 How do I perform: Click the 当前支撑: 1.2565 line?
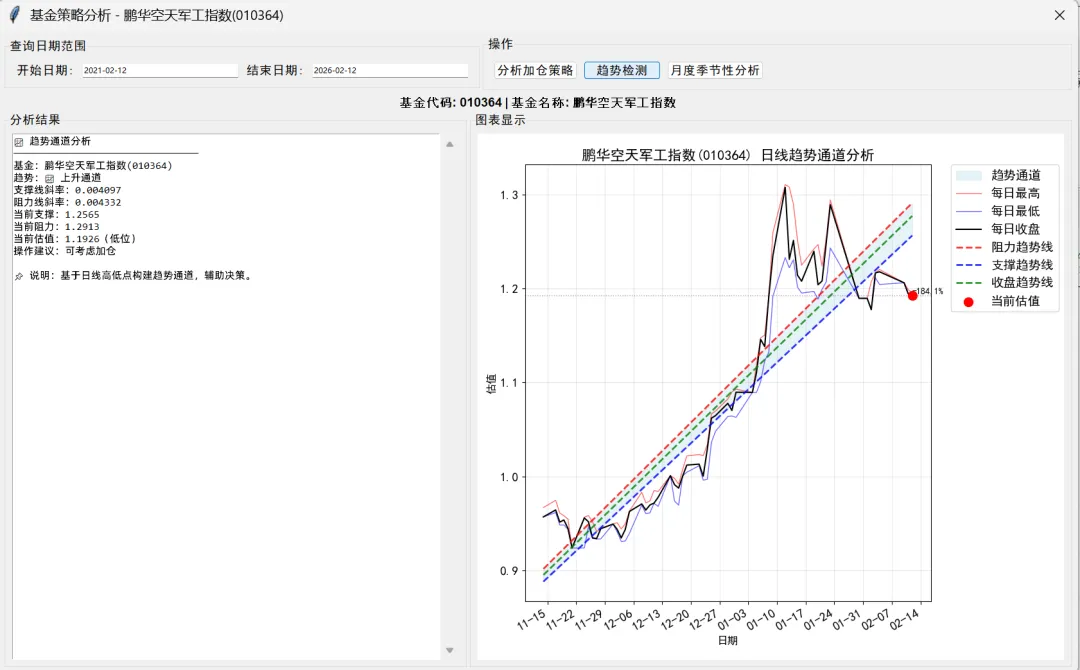point(56,215)
